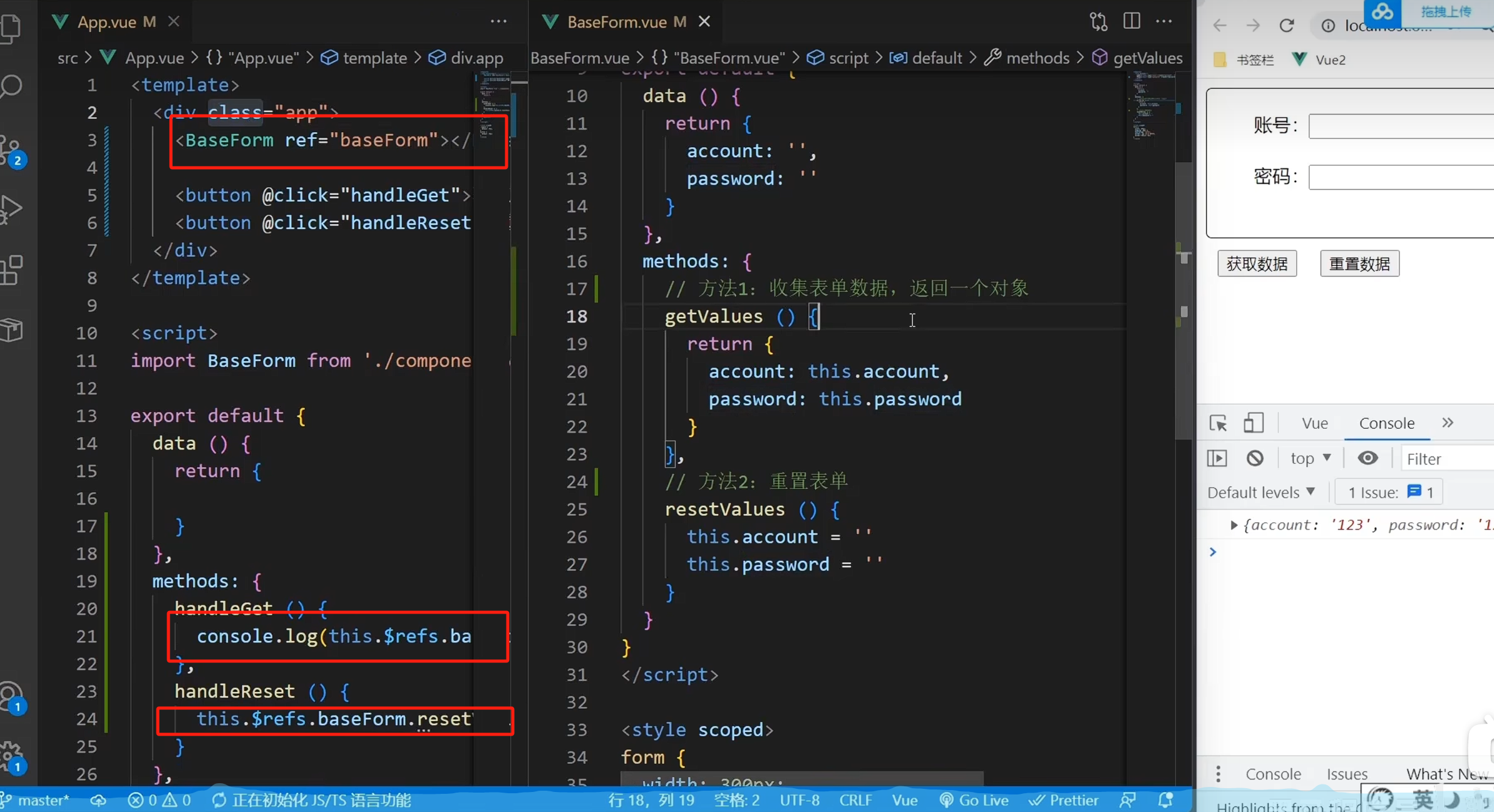Click the 获取数据 button

[x=1257, y=264]
